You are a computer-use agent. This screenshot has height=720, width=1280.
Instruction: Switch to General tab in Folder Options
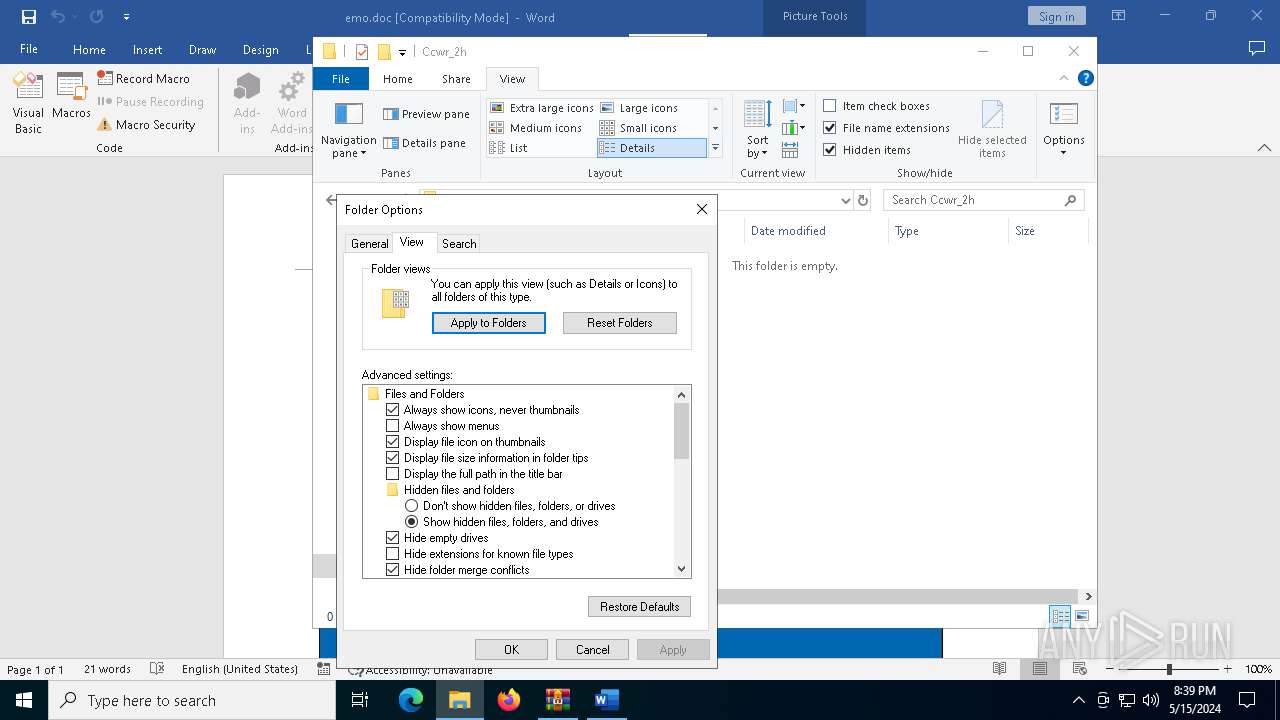click(x=369, y=243)
